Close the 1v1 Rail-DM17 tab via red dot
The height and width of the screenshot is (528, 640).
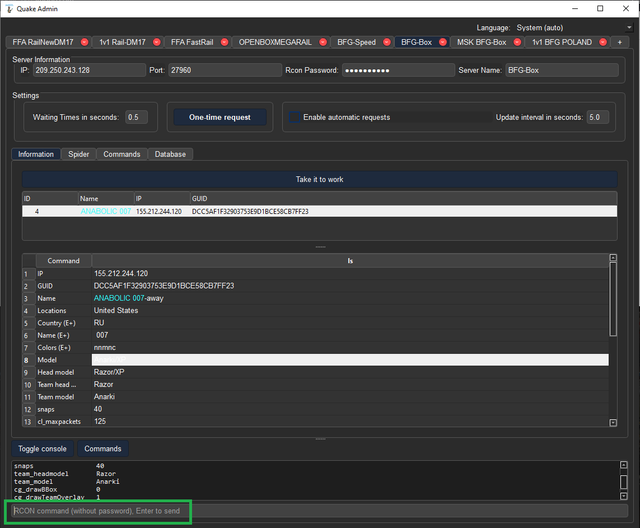pyautogui.click(x=157, y=42)
